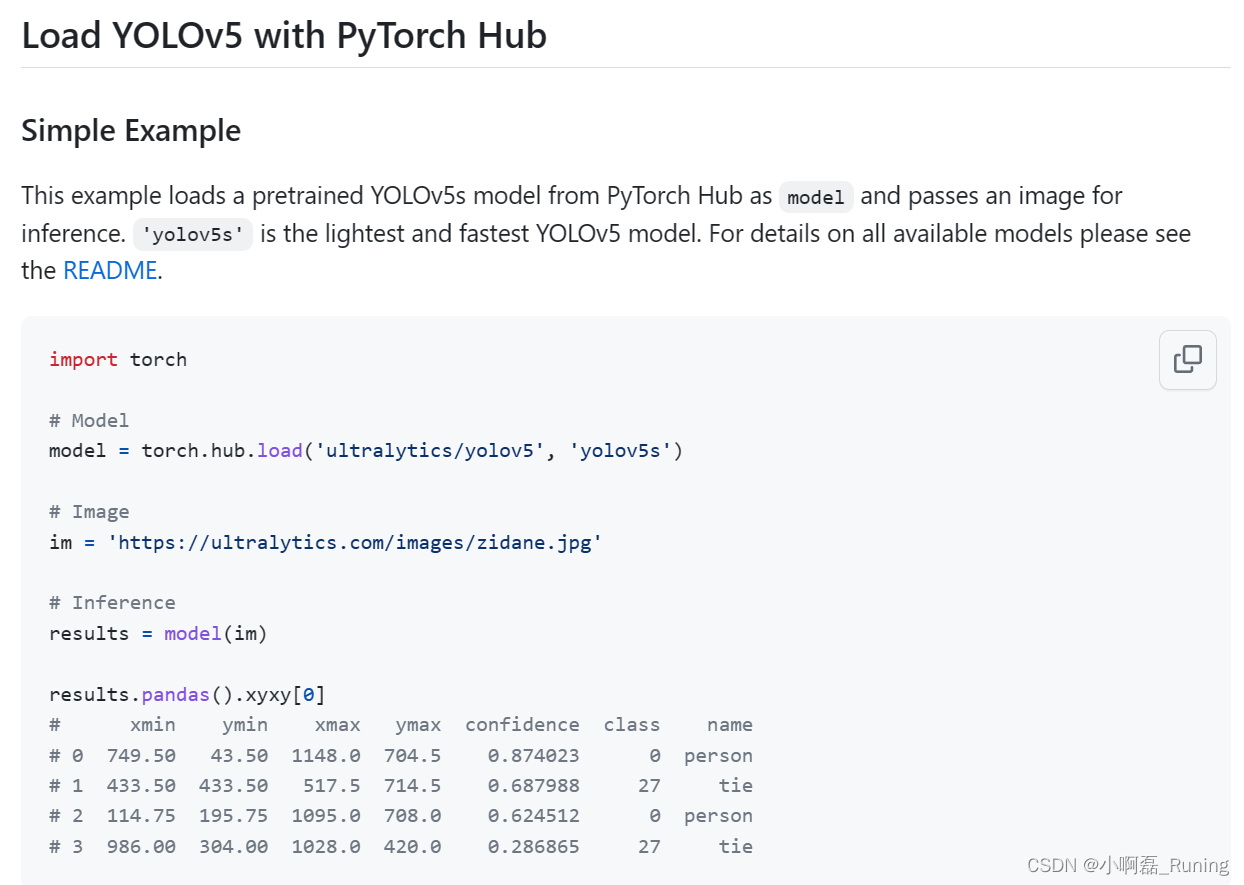The width and height of the screenshot is (1244, 885).
Task: Select the 'Simple Example' heading
Action: pyautogui.click(x=130, y=130)
